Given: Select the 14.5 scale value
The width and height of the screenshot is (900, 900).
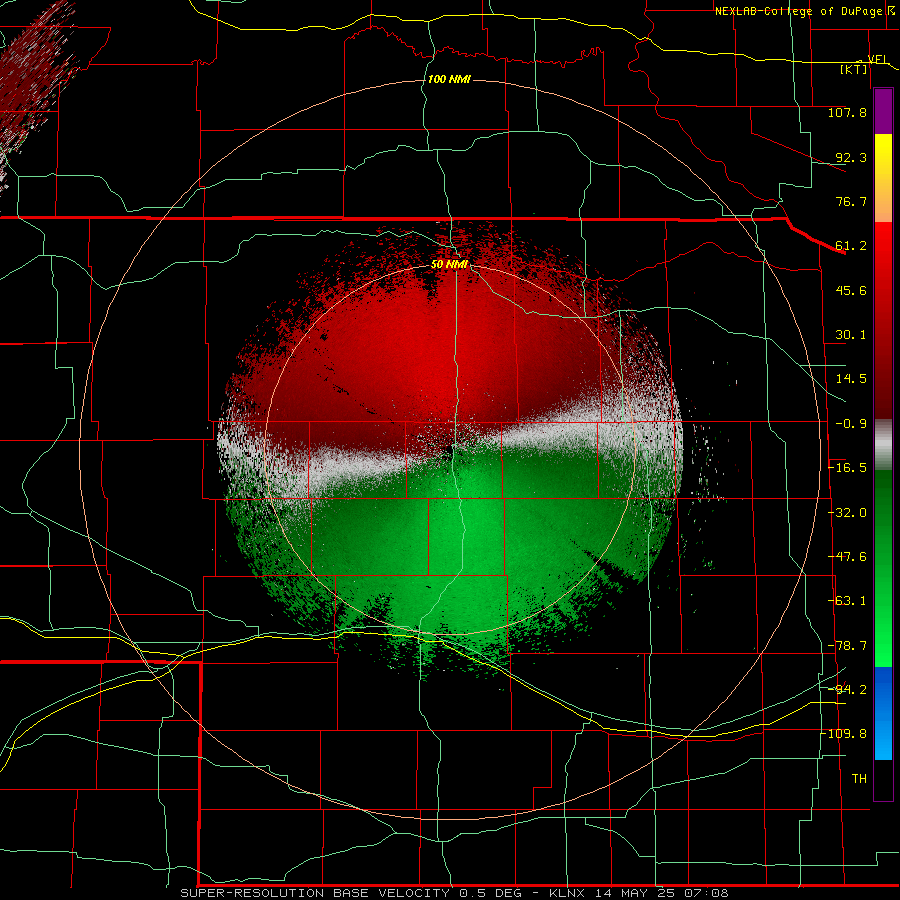Looking at the screenshot, I should pos(851,379).
